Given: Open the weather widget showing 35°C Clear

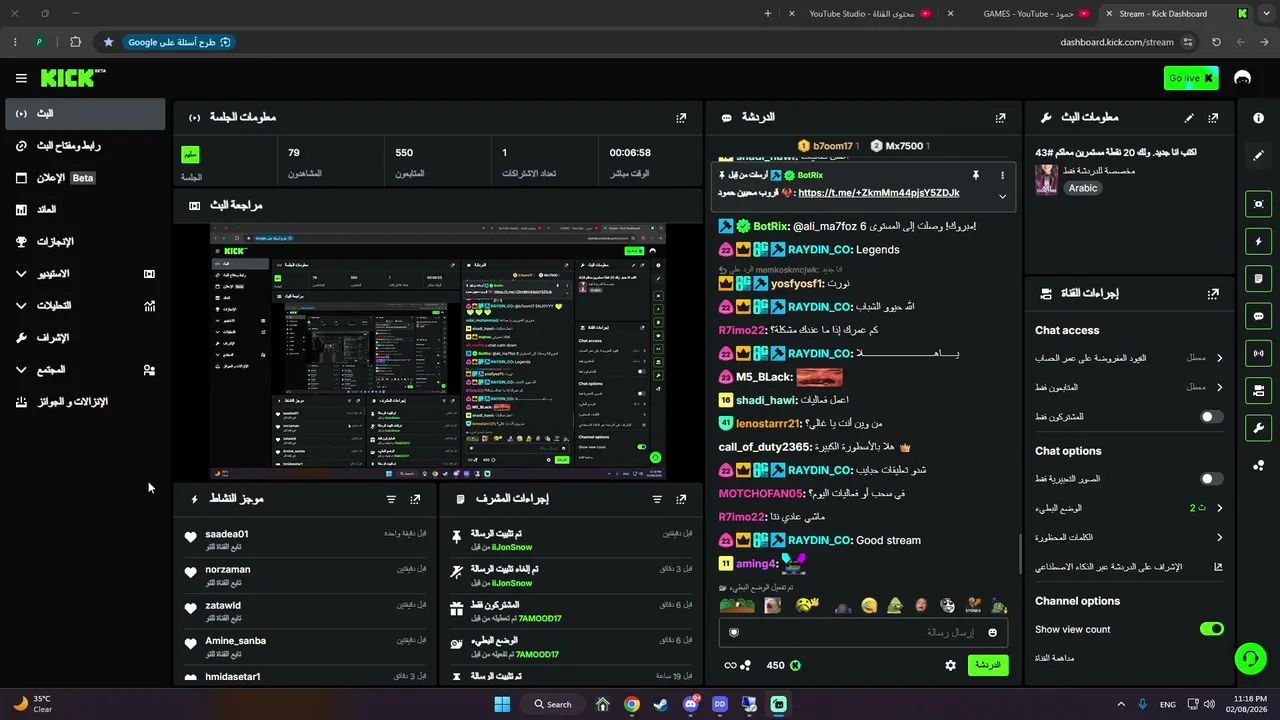Looking at the screenshot, I should (x=33, y=704).
